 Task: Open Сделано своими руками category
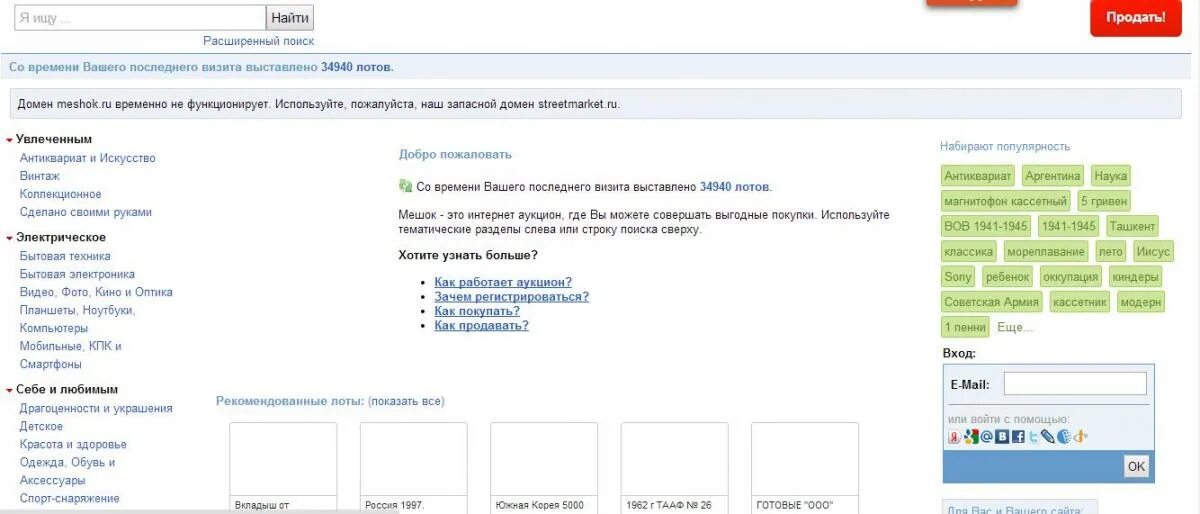click(x=86, y=212)
